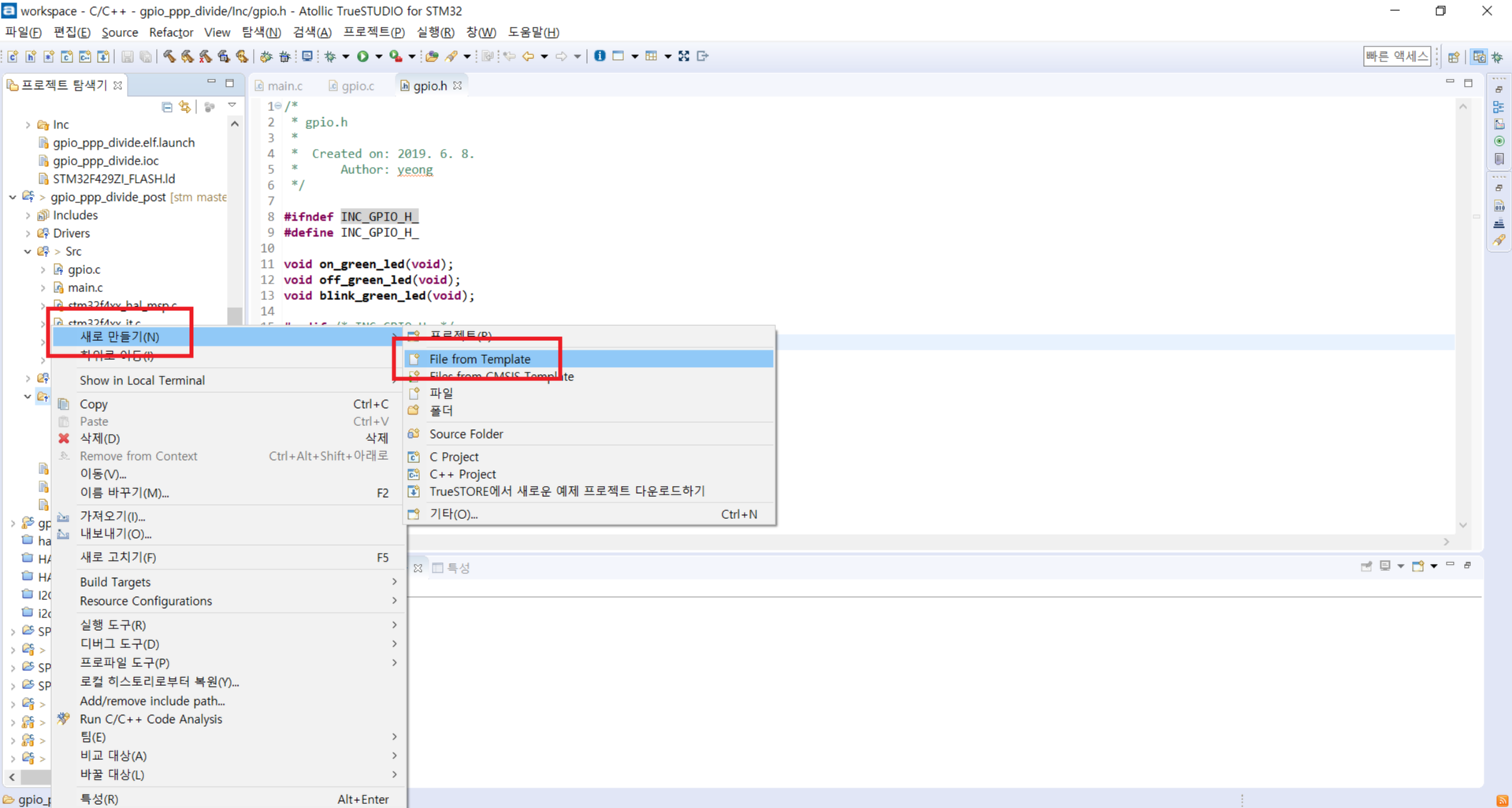Click the hammer icon with red X
Screen dimensions: 1512x808
[x=206, y=56]
